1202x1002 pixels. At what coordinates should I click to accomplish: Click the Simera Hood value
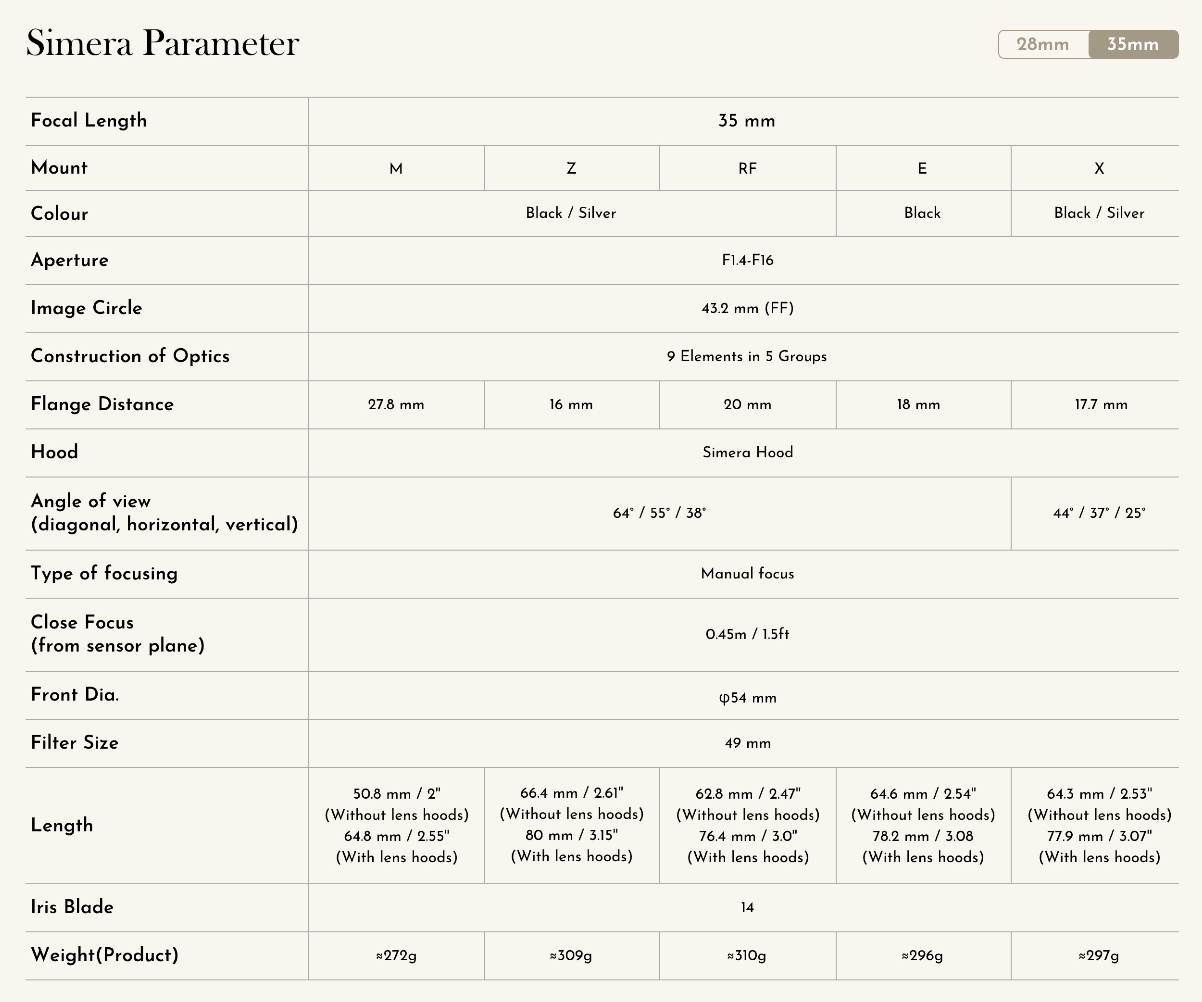(747, 452)
